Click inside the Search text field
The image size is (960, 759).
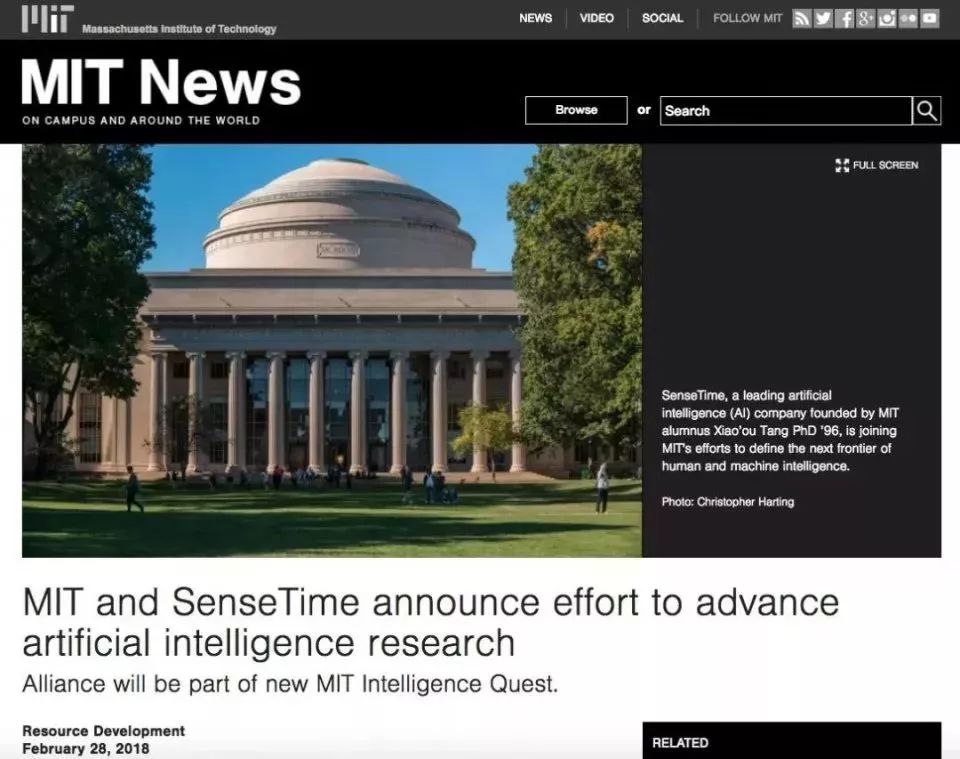[785, 111]
